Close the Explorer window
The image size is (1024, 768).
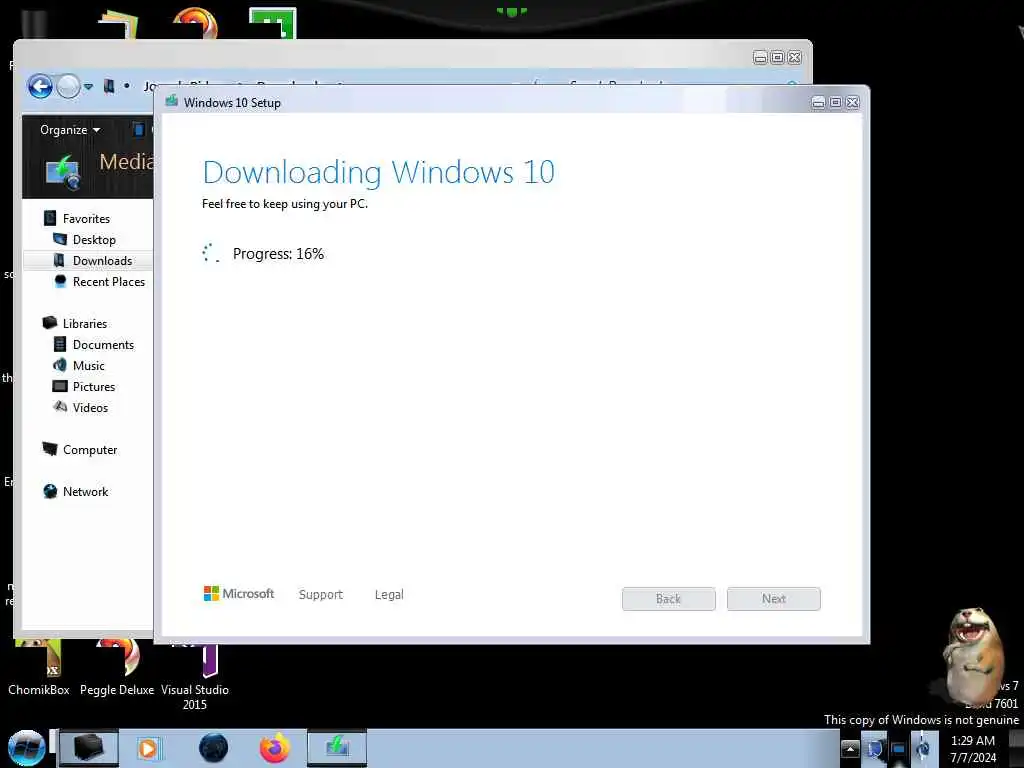tap(795, 57)
